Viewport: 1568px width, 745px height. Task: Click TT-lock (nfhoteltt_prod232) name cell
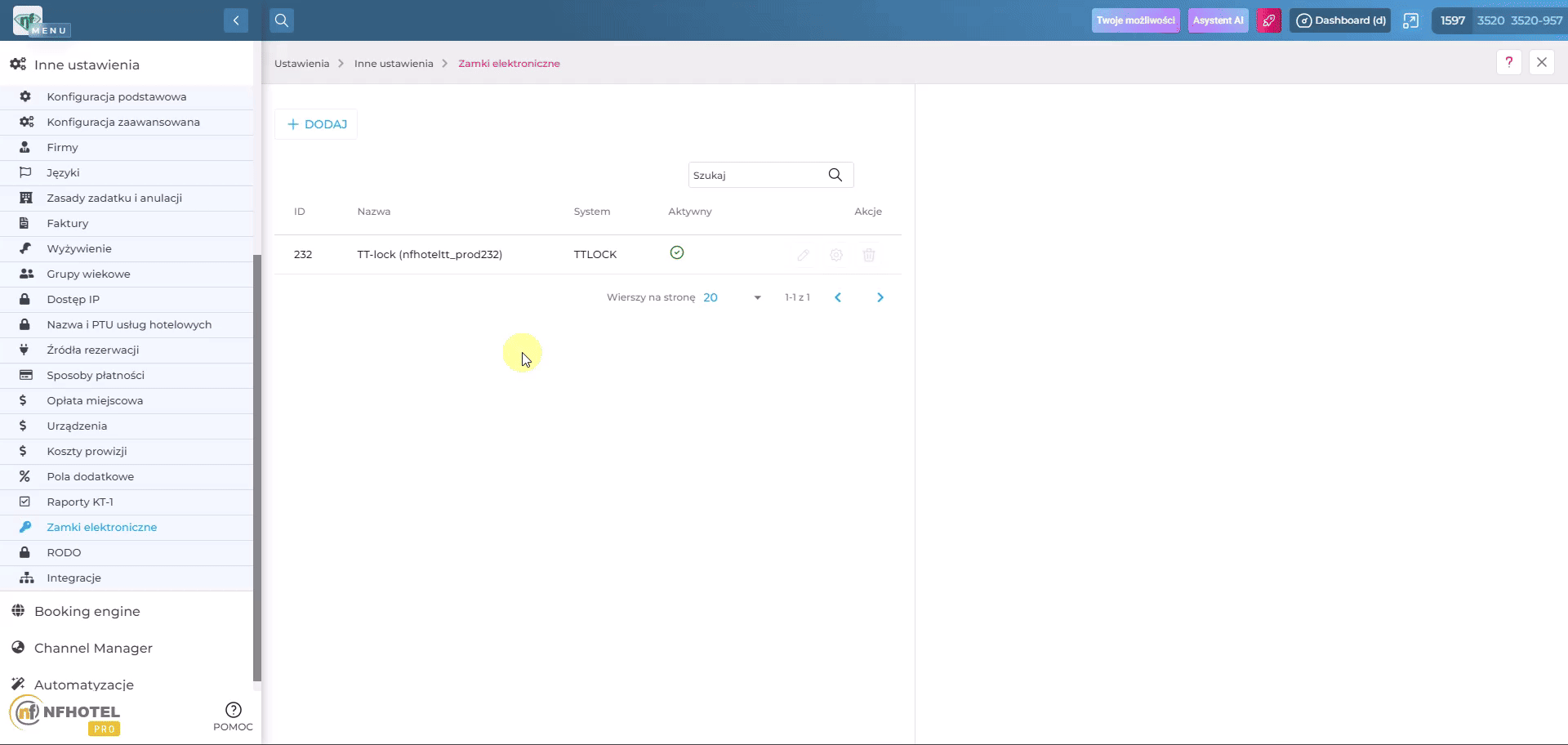[430, 255]
